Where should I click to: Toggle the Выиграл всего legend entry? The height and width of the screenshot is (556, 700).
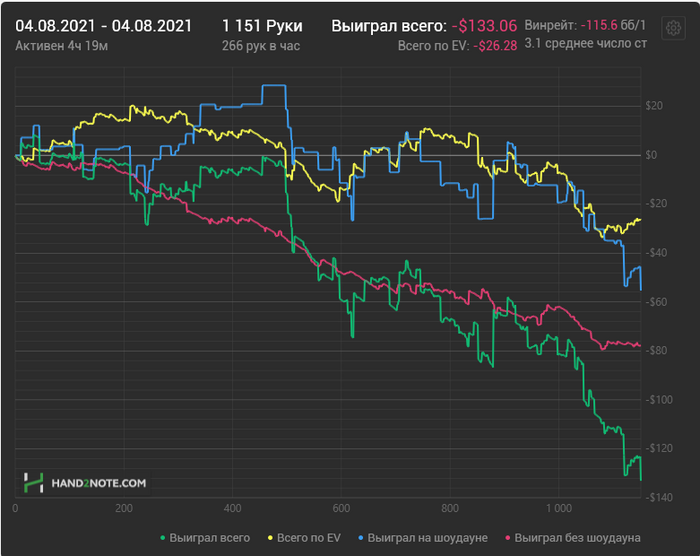tap(205, 538)
